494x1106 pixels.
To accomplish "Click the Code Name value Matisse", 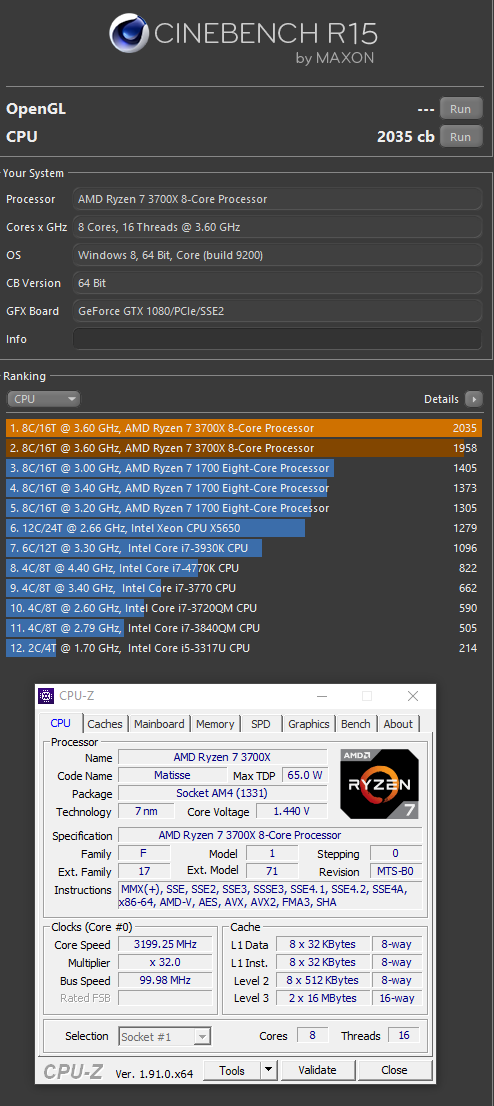I will [171, 775].
